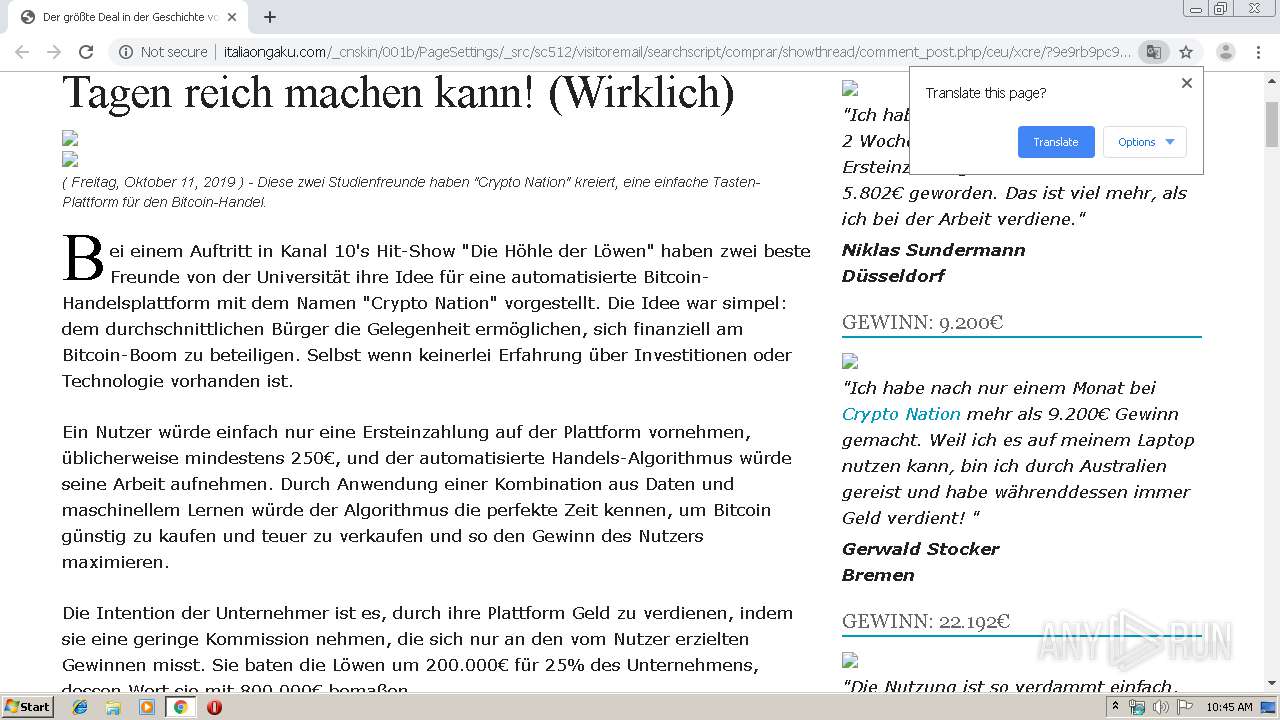Click the browser back arrow
Viewport: 1280px width, 720px height.
click(x=22, y=52)
